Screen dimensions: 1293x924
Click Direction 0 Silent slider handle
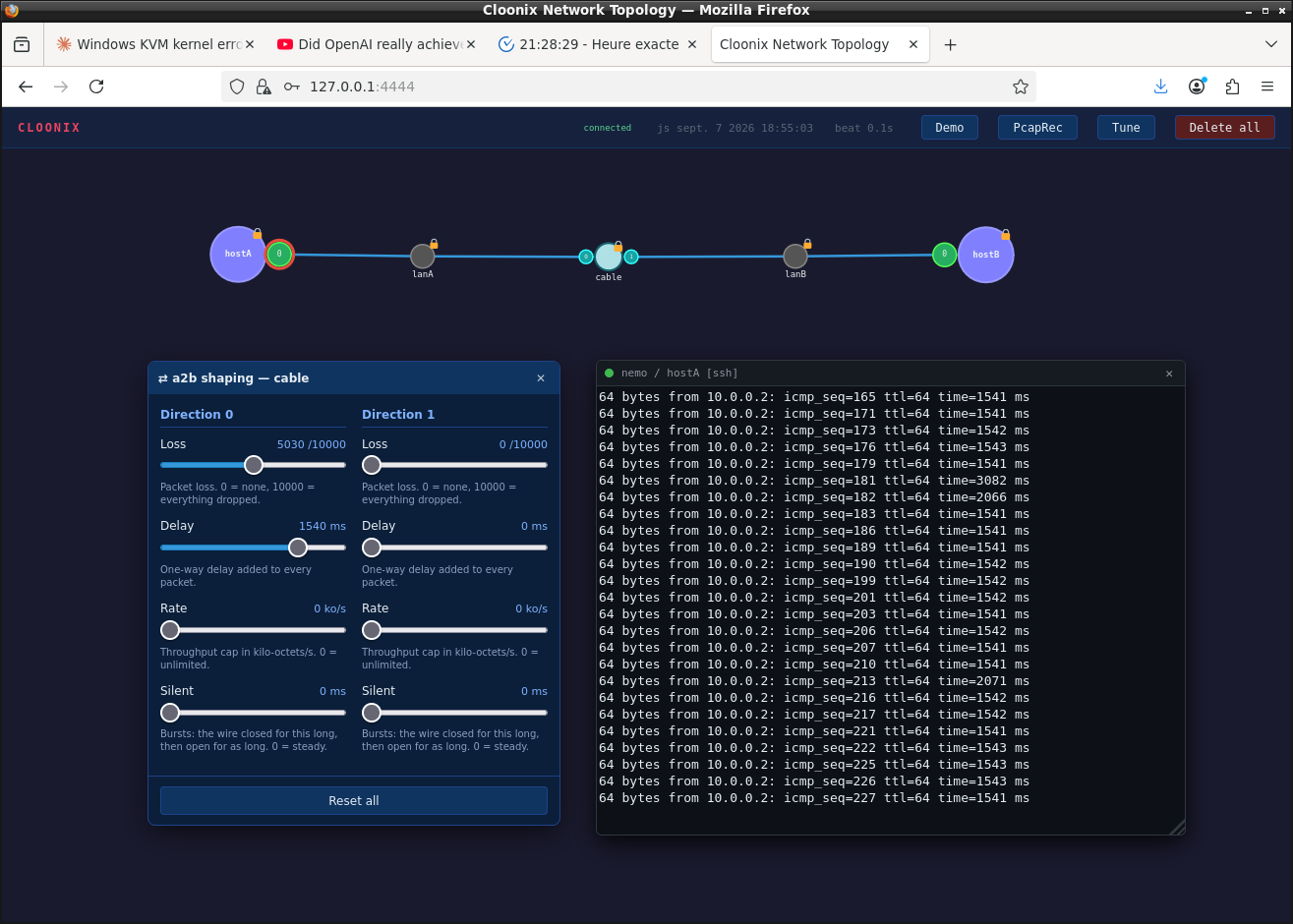click(170, 713)
